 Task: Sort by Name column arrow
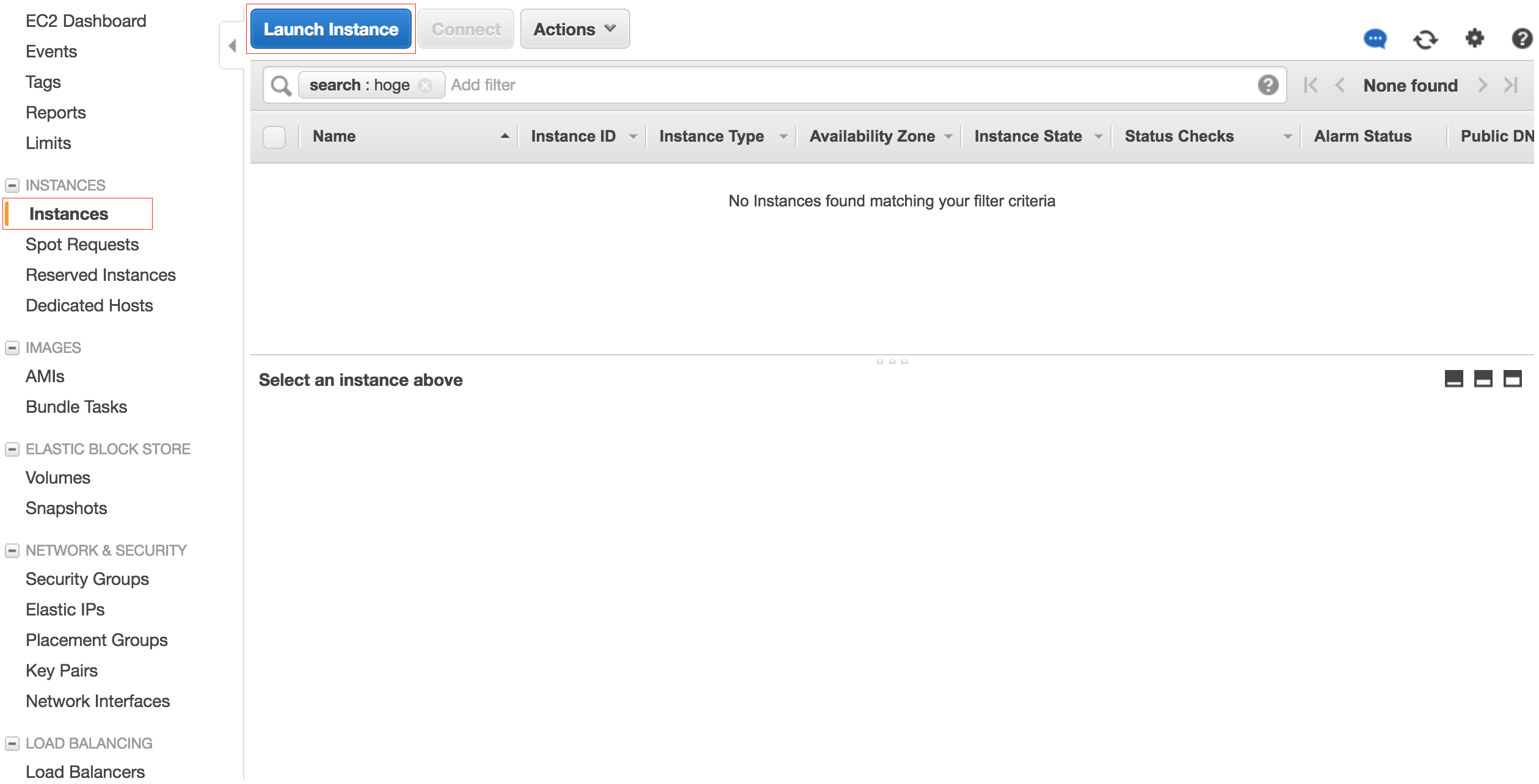click(506, 137)
